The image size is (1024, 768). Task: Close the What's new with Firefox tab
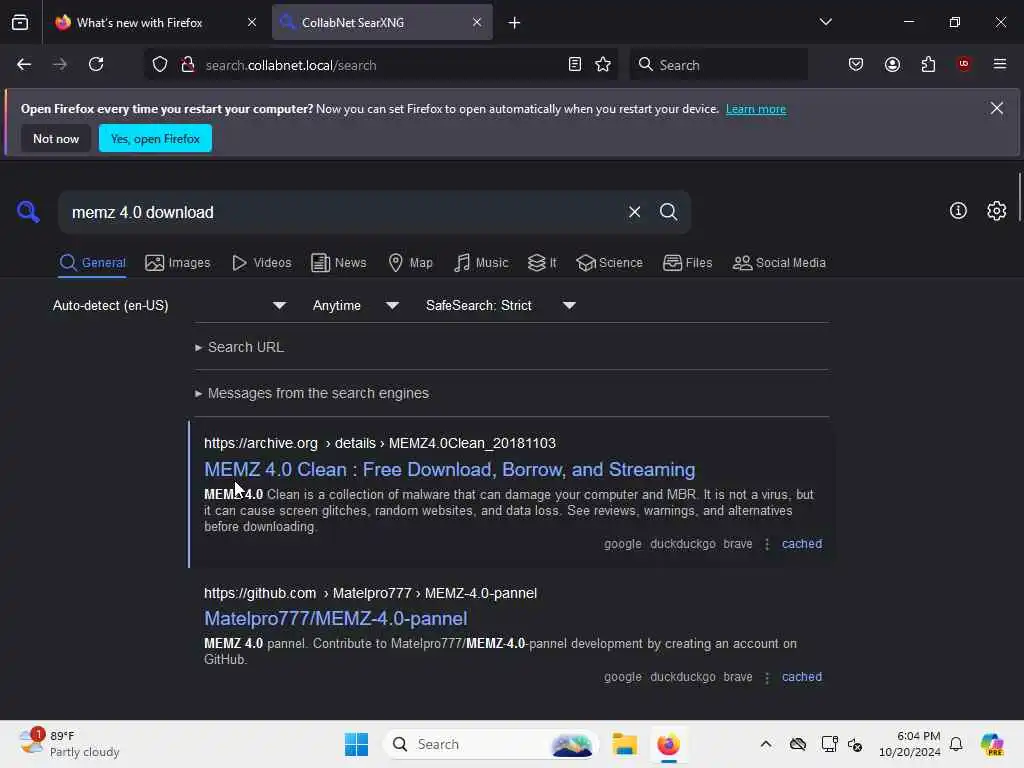(252, 22)
